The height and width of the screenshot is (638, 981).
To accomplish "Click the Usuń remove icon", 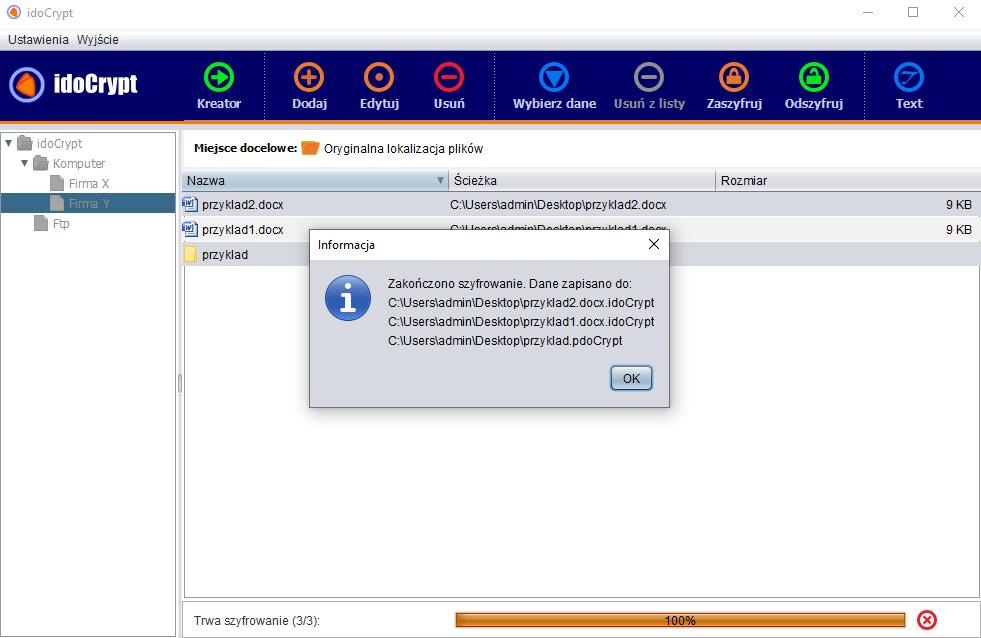I will pyautogui.click(x=449, y=78).
